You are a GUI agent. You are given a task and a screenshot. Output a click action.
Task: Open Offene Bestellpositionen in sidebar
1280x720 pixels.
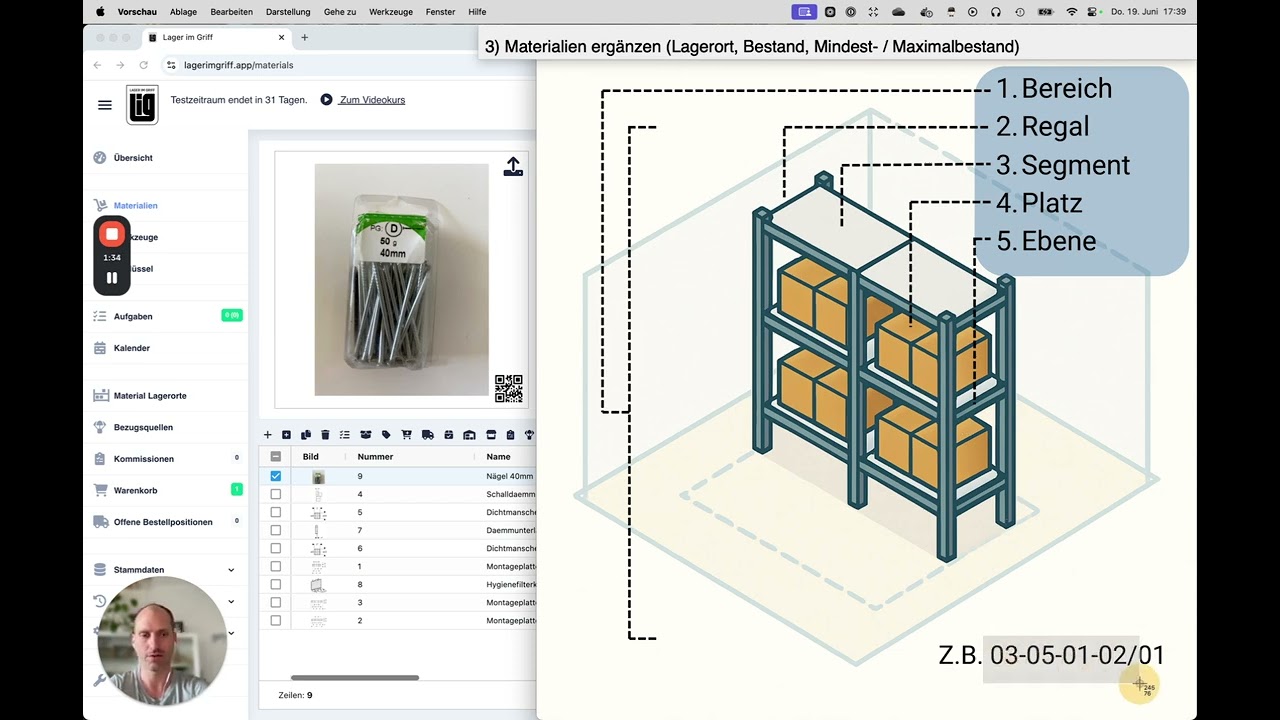click(165, 522)
